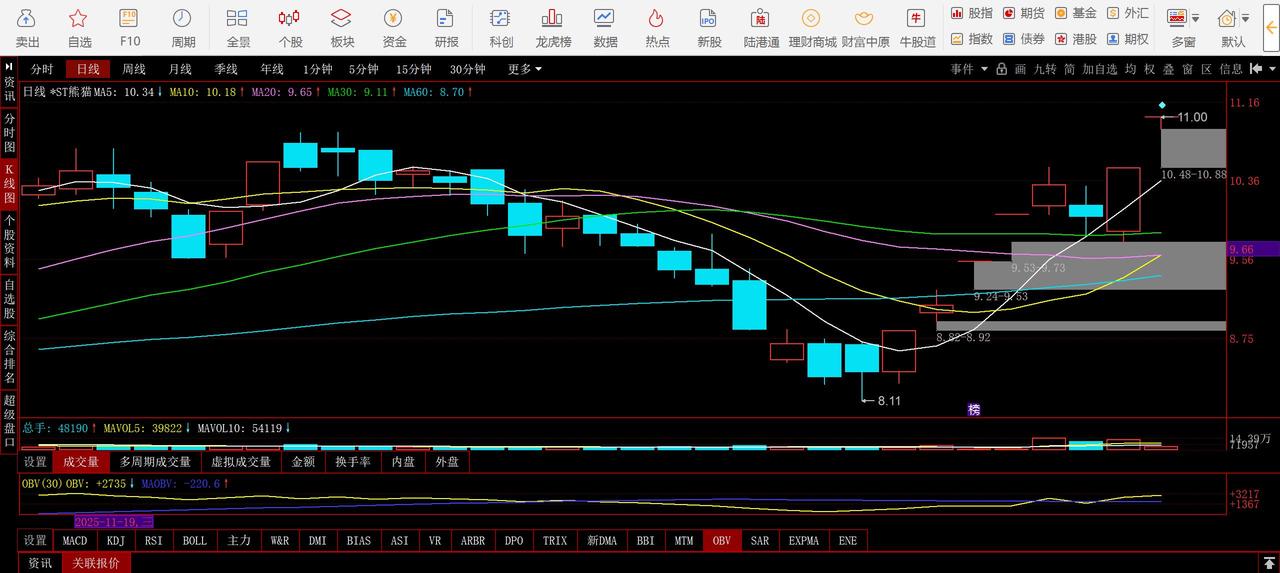Viewport: 1280px width, 573px height.
Task: Click the 港股 Hong Kong stocks shortcut
Action: coord(1075,39)
